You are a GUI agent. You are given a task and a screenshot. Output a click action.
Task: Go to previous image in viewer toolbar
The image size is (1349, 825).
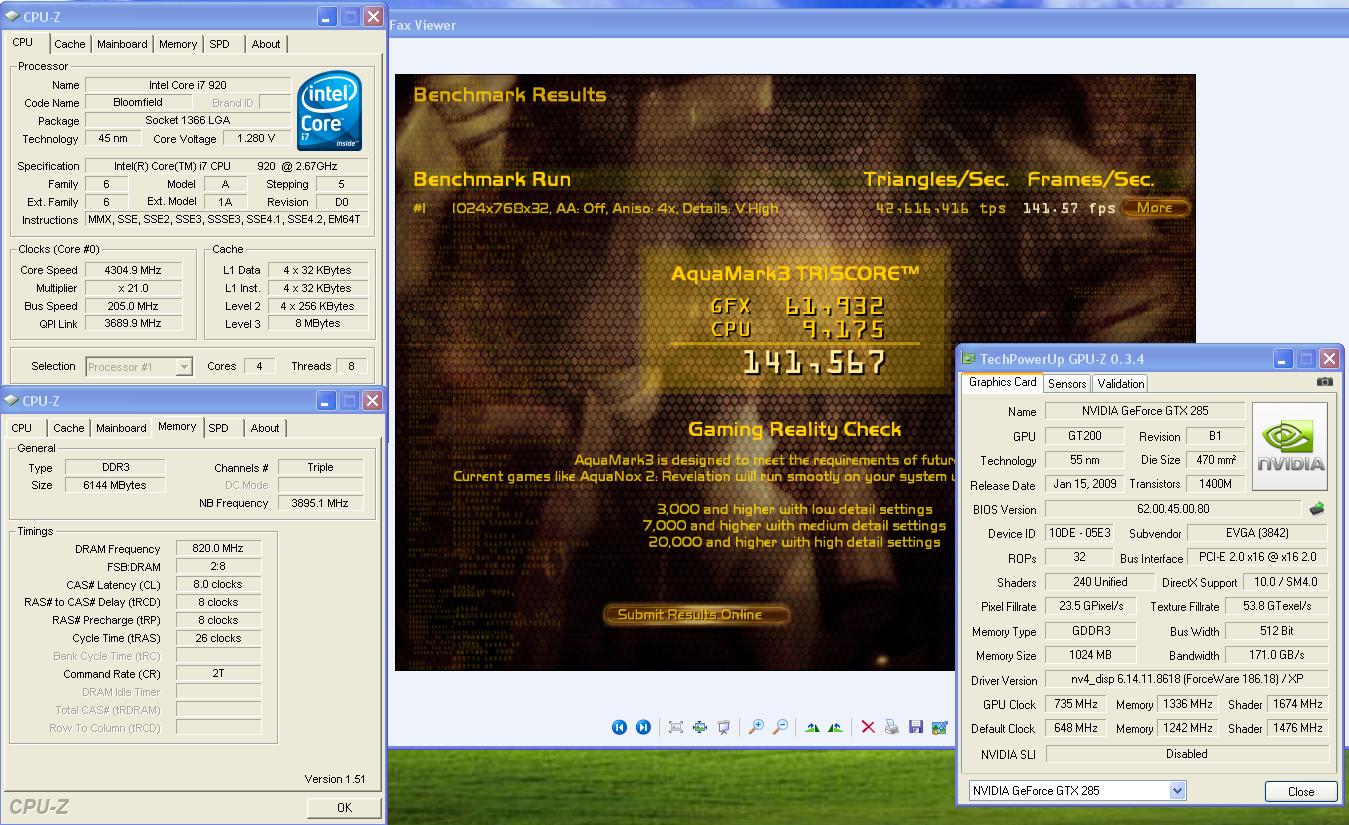coord(619,727)
